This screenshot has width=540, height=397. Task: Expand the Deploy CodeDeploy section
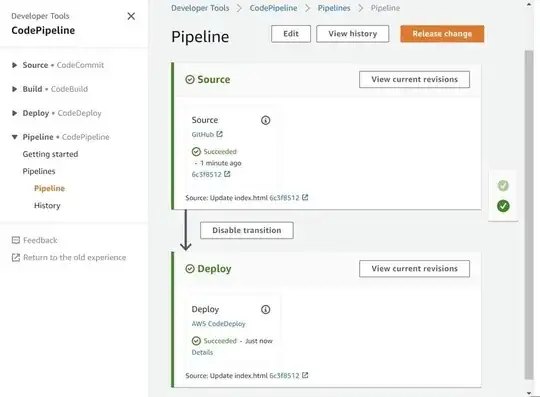click(x=14, y=113)
